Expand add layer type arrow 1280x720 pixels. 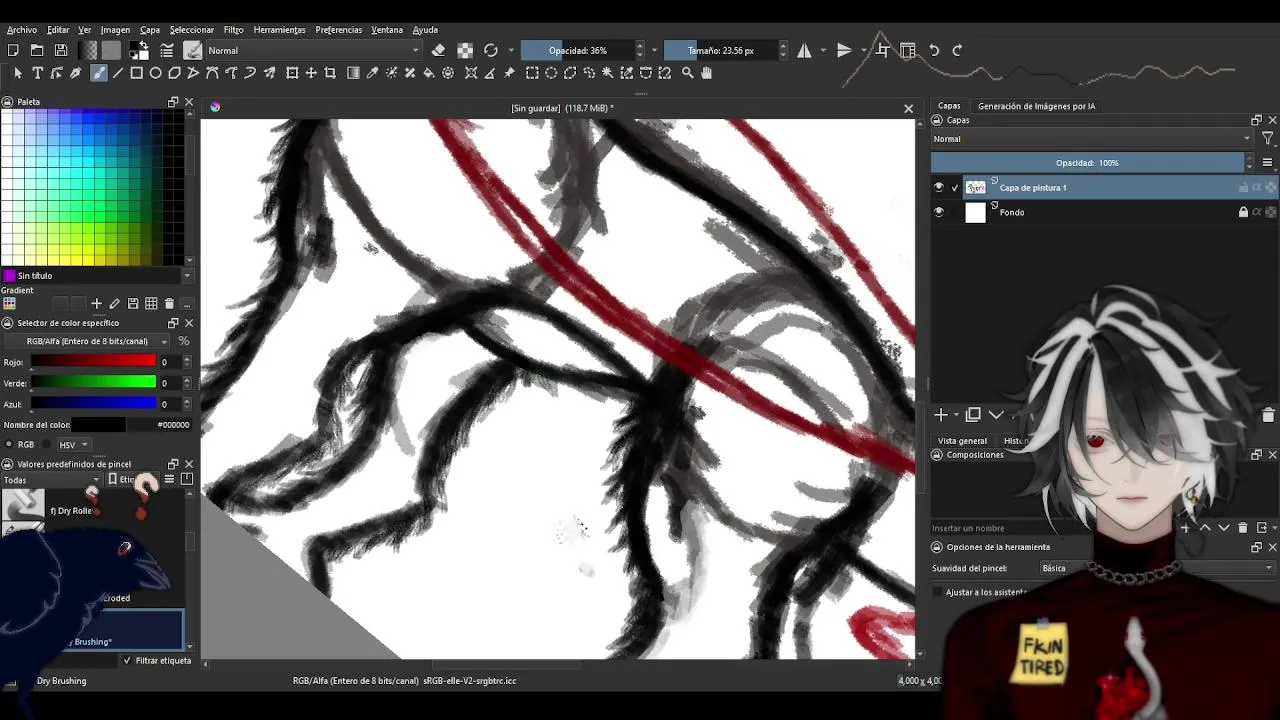pos(957,415)
